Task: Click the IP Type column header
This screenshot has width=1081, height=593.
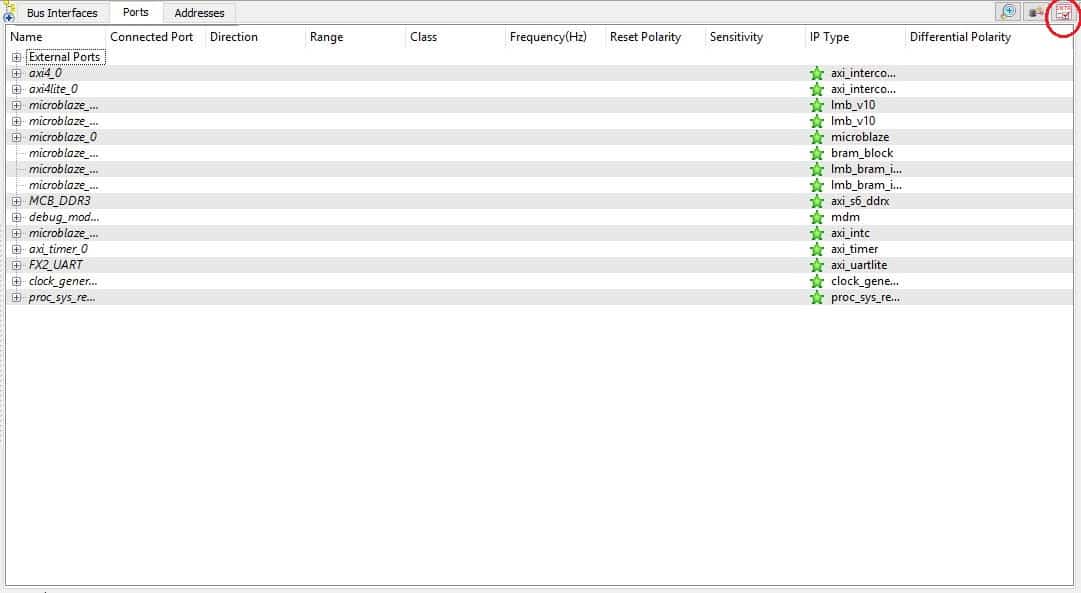Action: 829,37
